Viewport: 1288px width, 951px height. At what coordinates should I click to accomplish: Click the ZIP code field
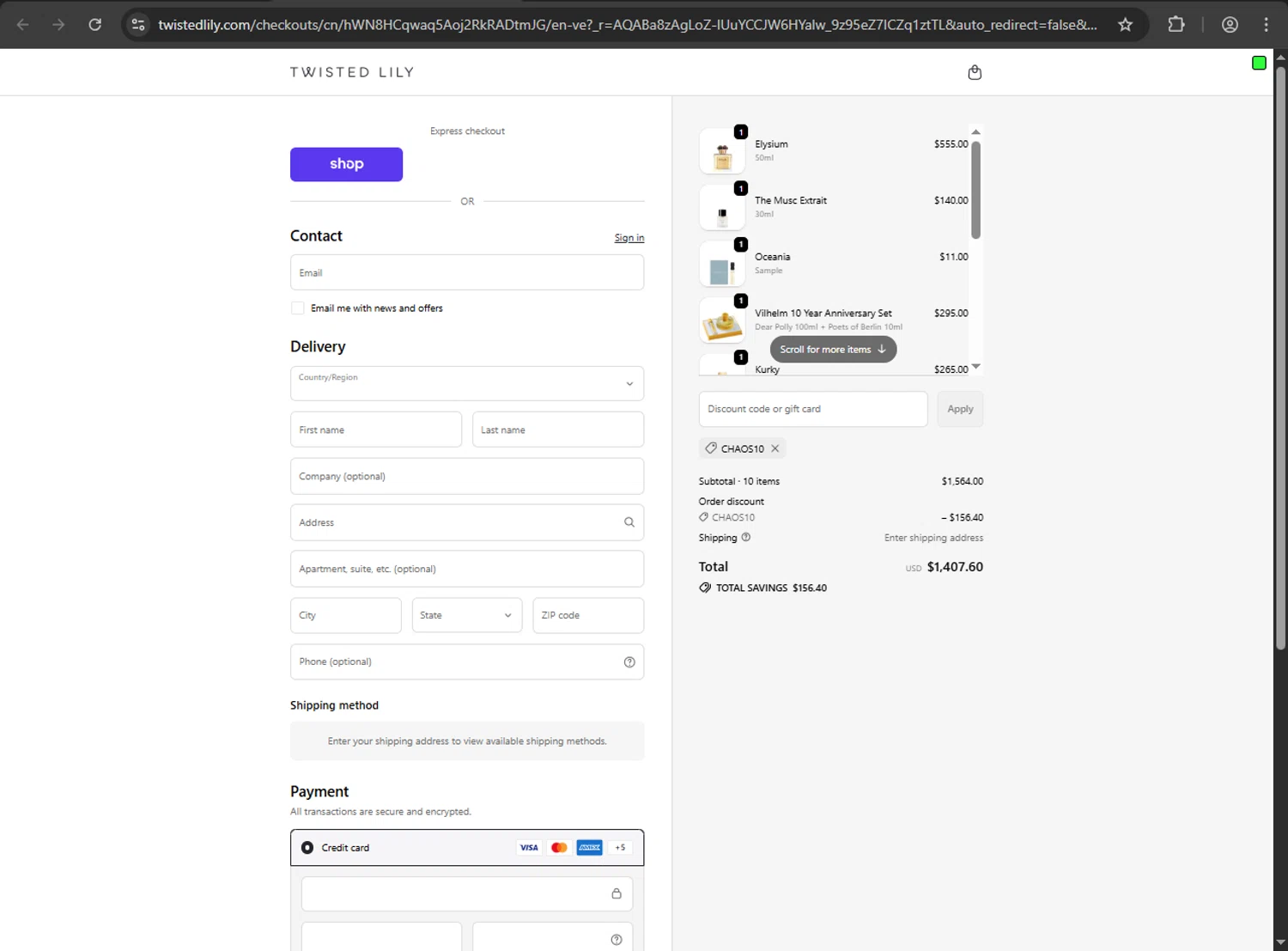(588, 615)
